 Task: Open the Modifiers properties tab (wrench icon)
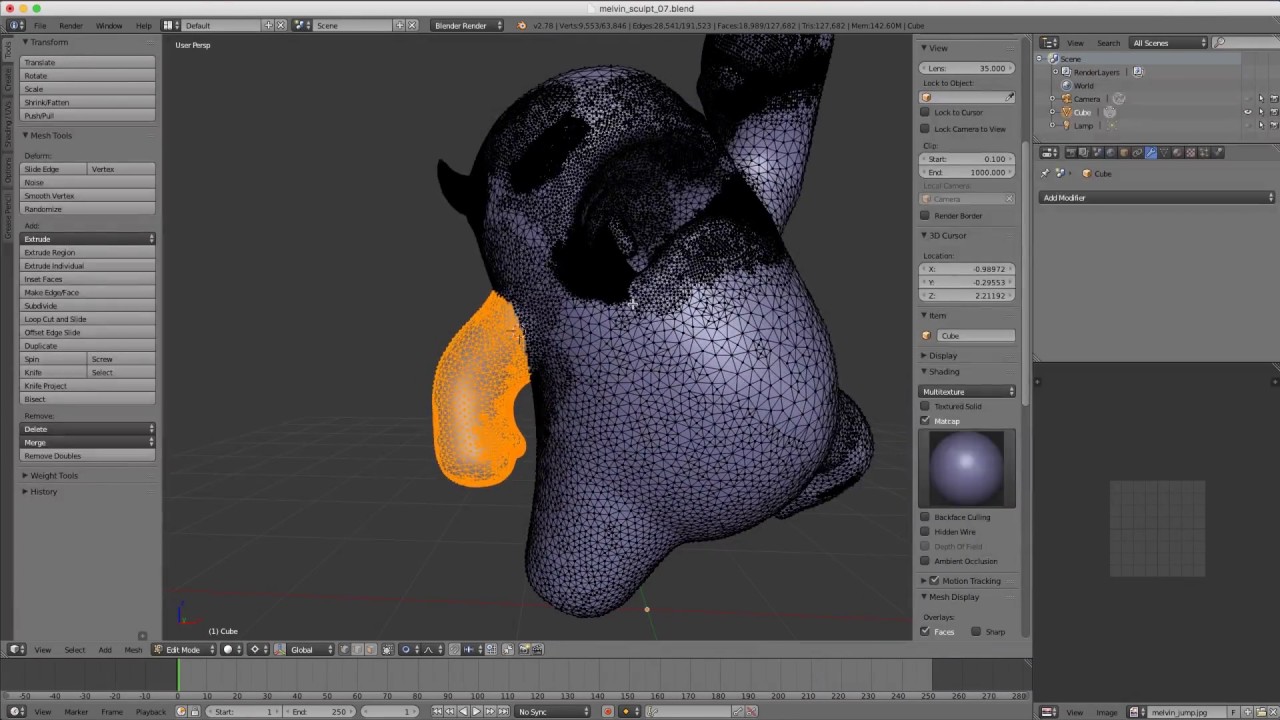click(1151, 152)
